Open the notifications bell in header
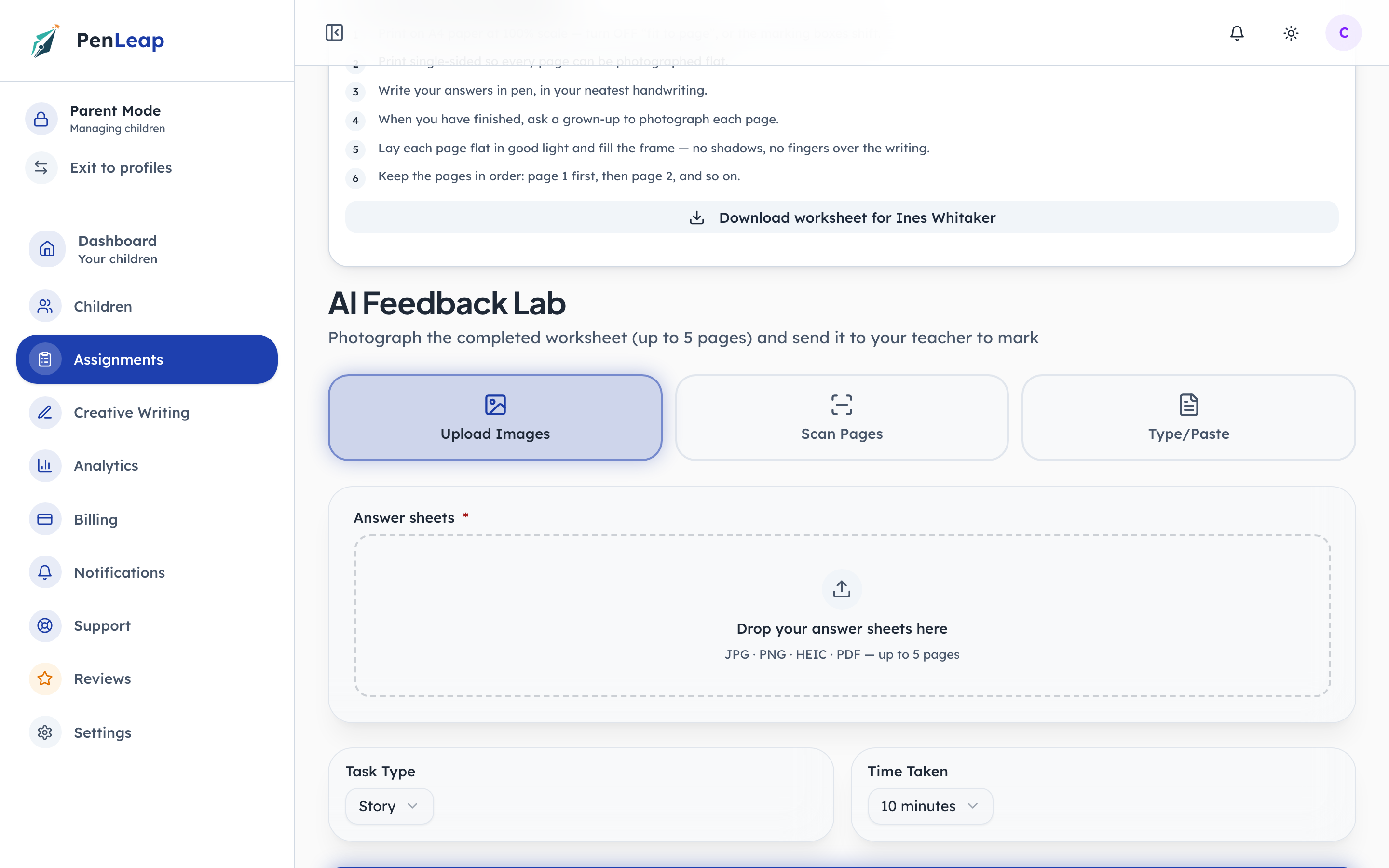This screenshot has height=868, width=1389. click(x=1237, y=33)
